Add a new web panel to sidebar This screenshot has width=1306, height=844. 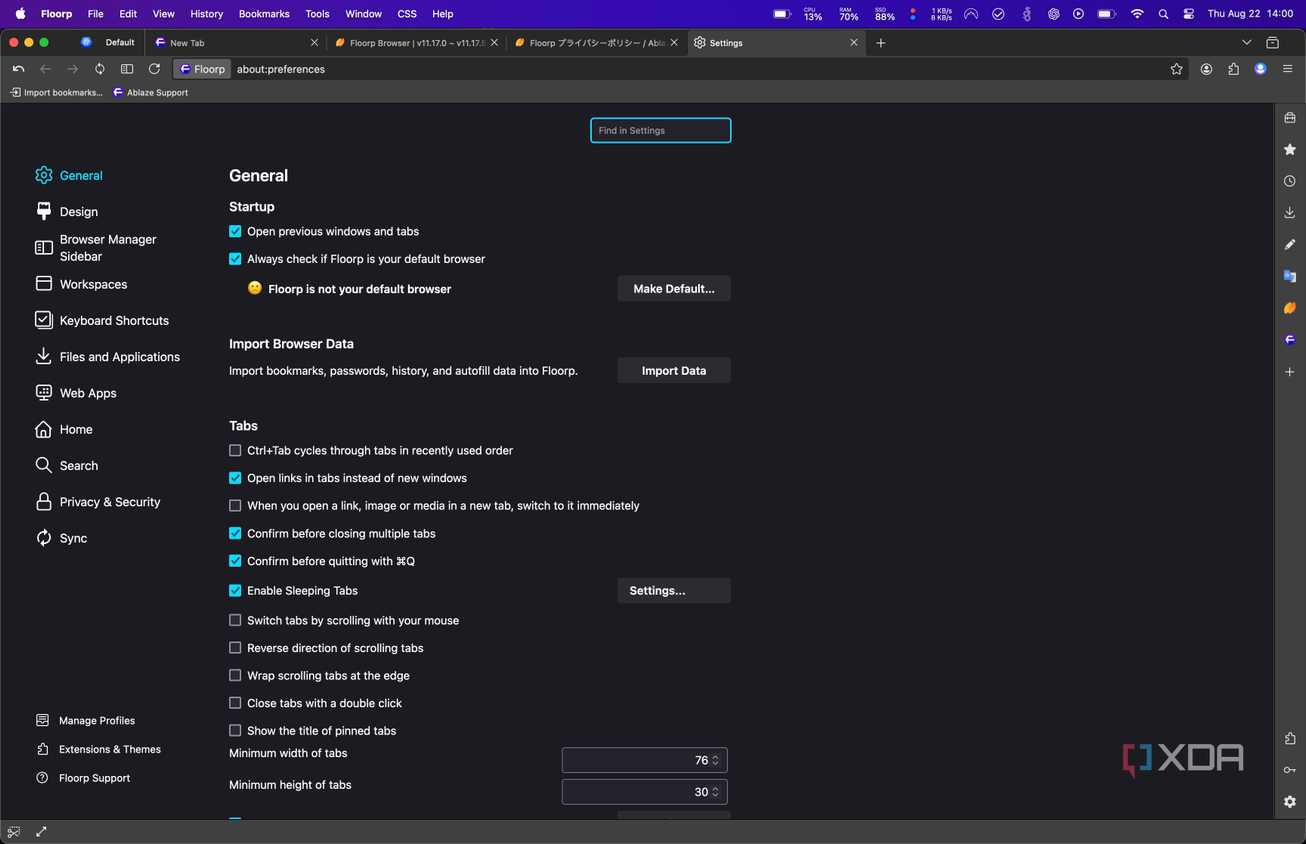[1290, 372]
